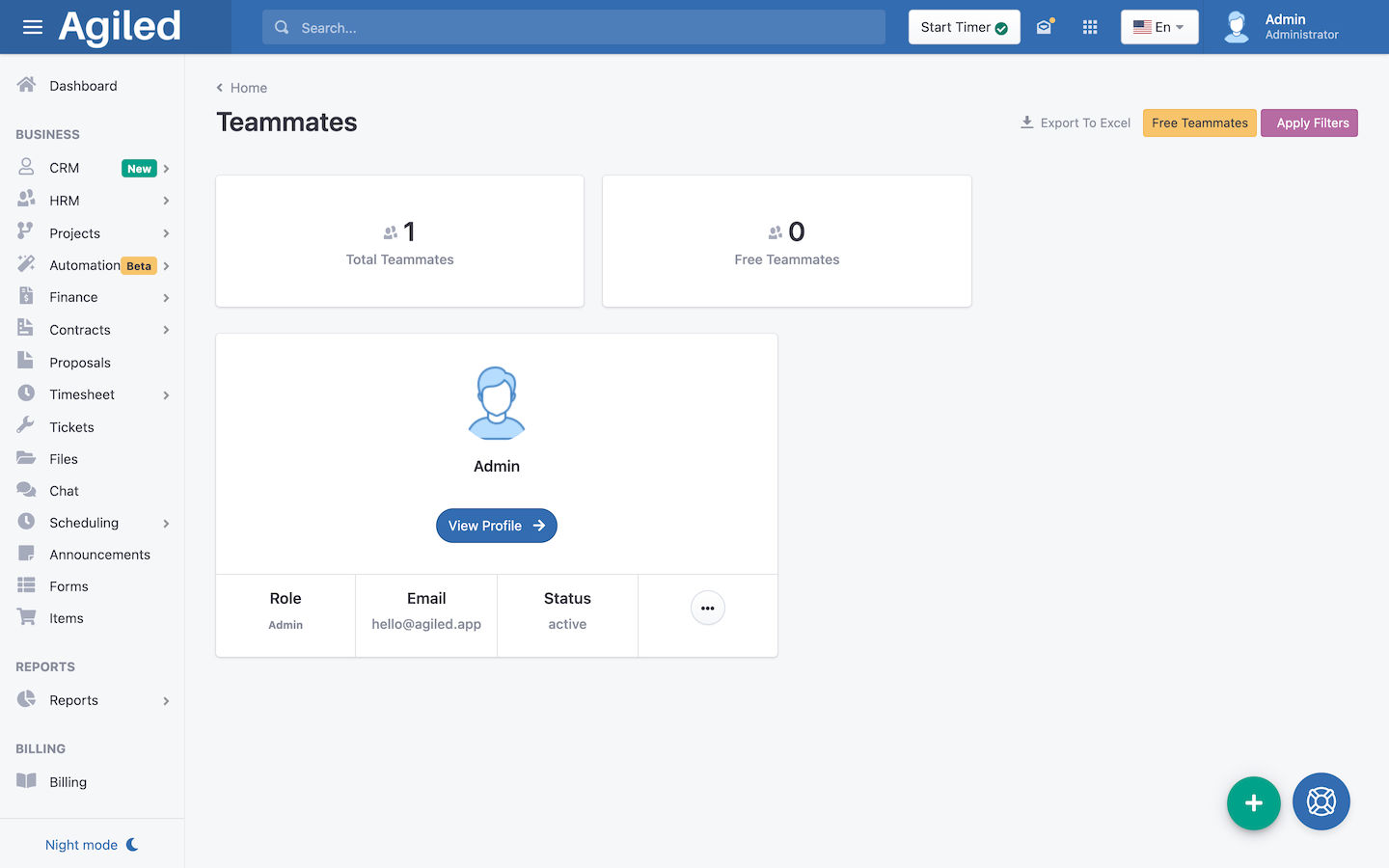Open the notifications envelope icon
This screenshot has width=1389, height=868.
pyautogui.click(x=1045, y=27)
